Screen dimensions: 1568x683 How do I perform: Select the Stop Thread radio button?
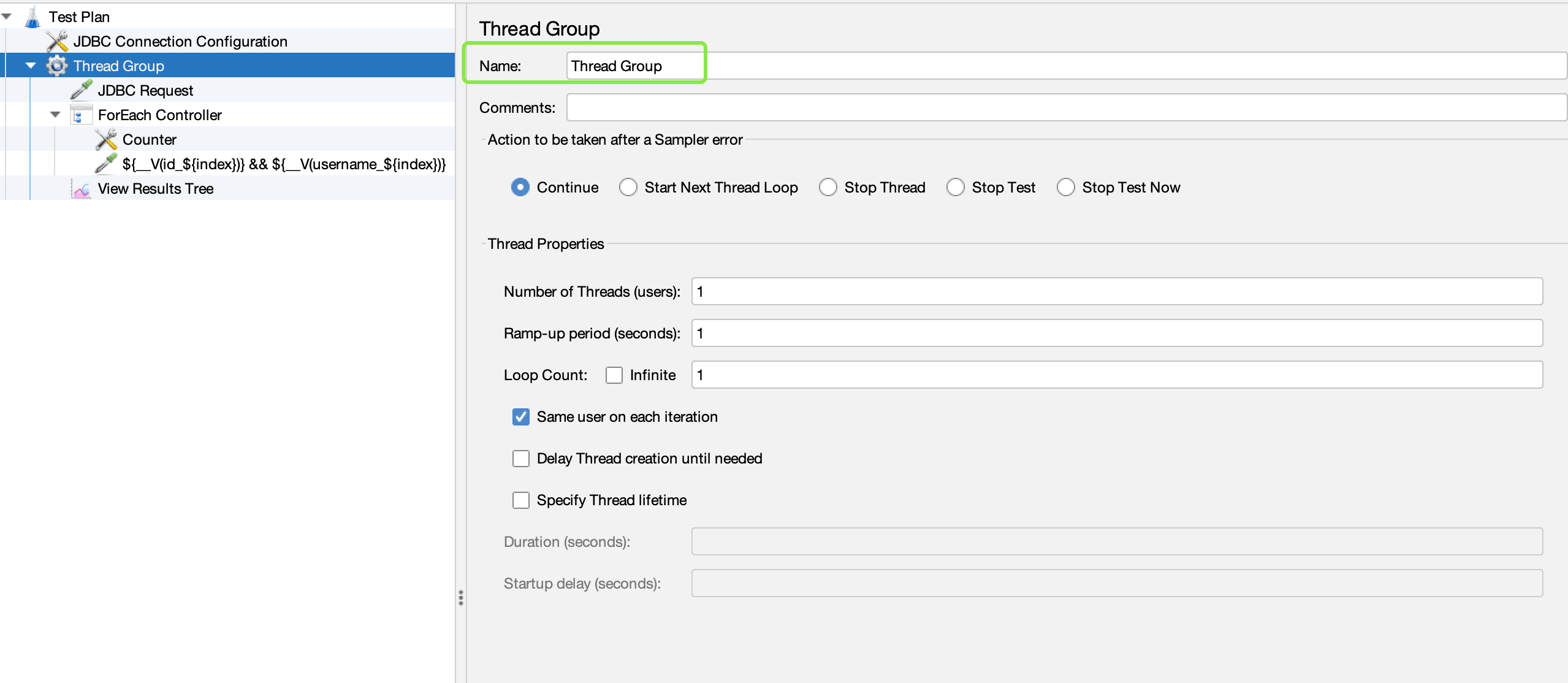click(828, 187)
